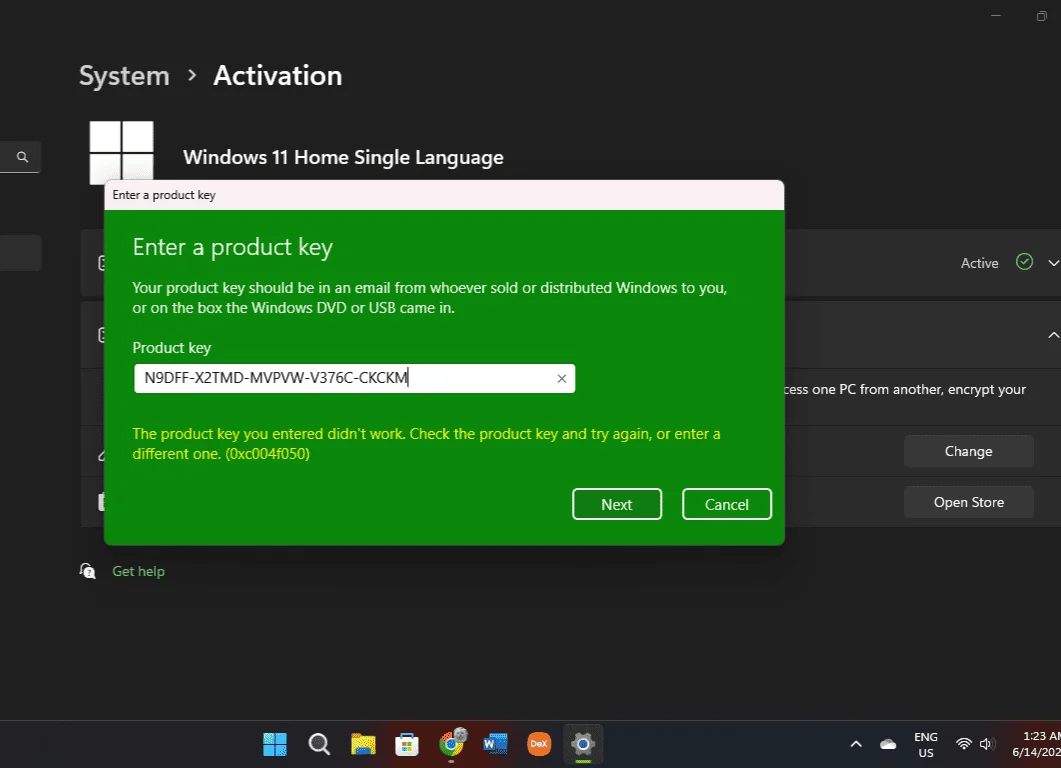Image resolution: width=1061 pixels, height=768 pixels.
Task: Click the Enter a product key title bar
Action: pyautogui.click(x=444, y=195)
